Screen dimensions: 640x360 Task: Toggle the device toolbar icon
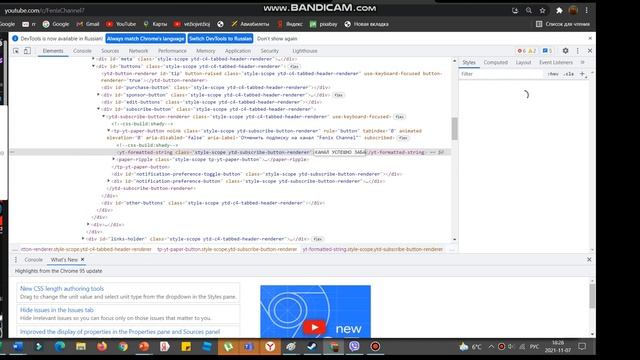point(27,51)
